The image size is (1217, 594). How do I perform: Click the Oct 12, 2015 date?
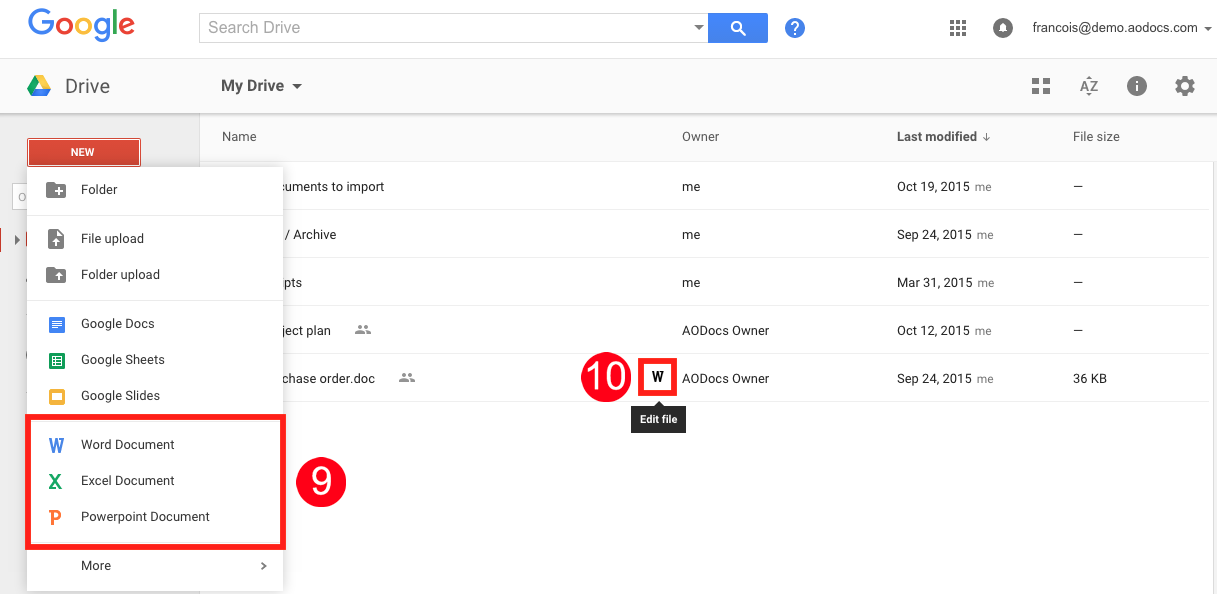click(x=934, y=331)
